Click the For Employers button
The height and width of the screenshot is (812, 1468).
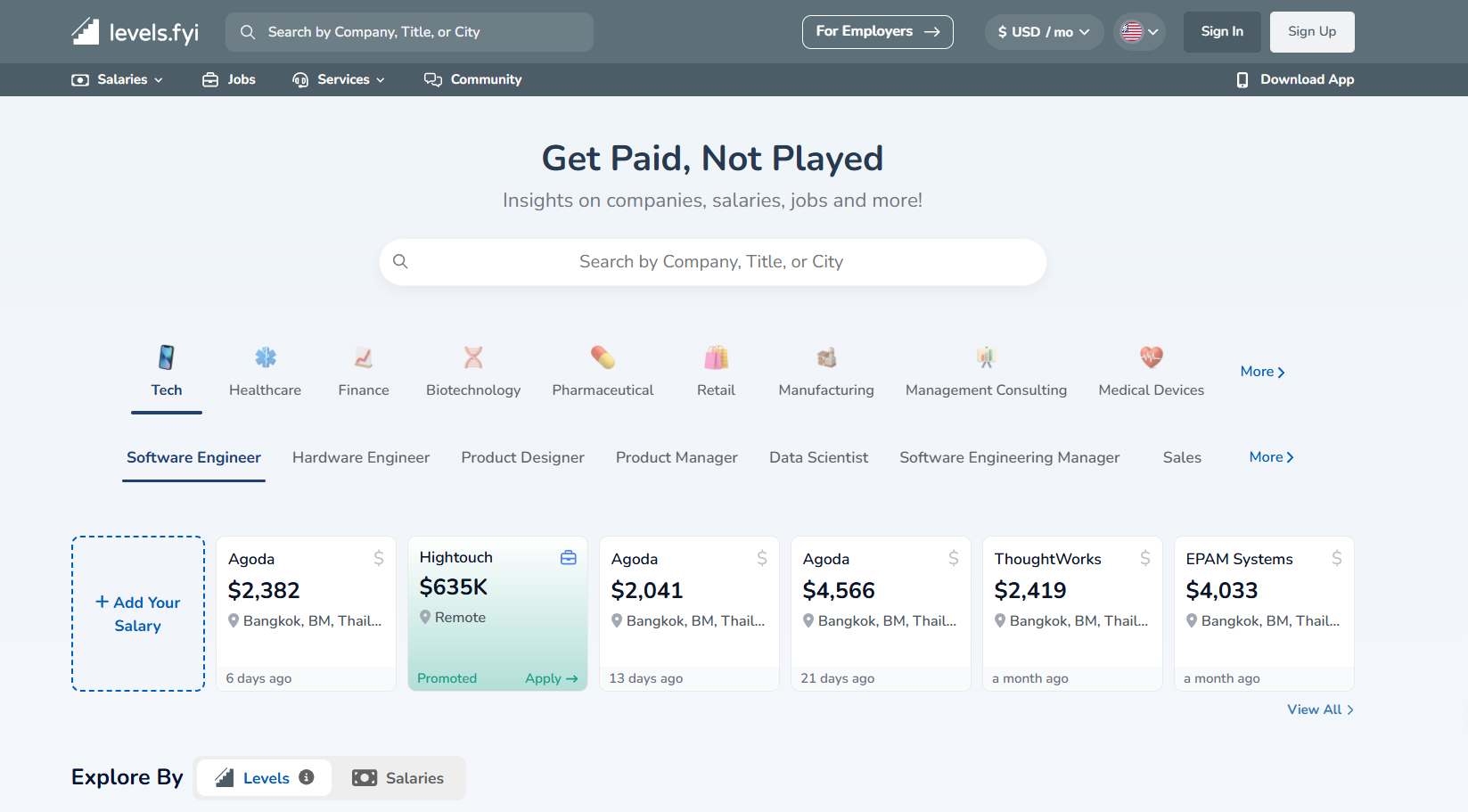(x=878, y=32)
